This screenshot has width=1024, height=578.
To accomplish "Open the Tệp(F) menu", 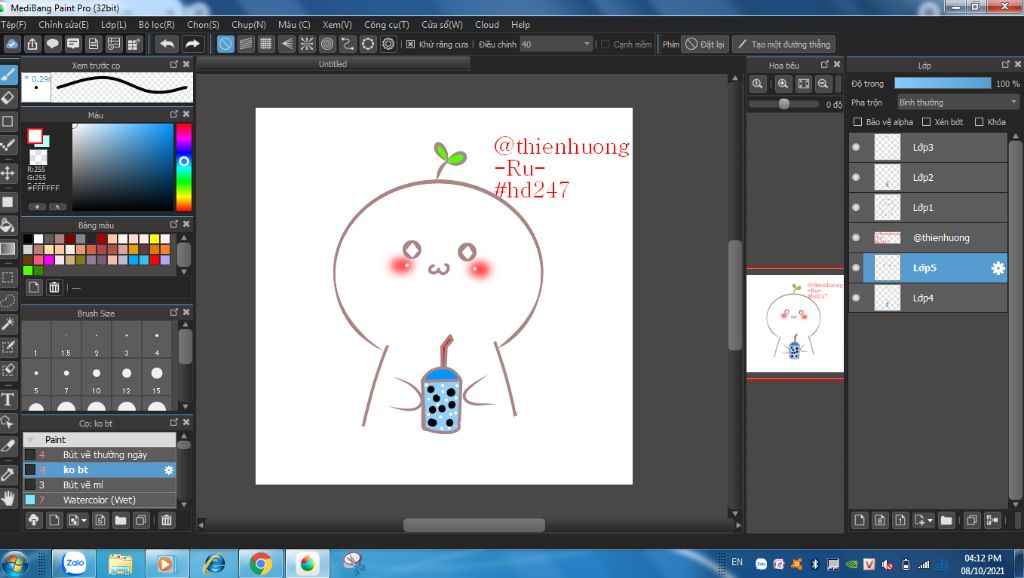I will tap(13, 24).
